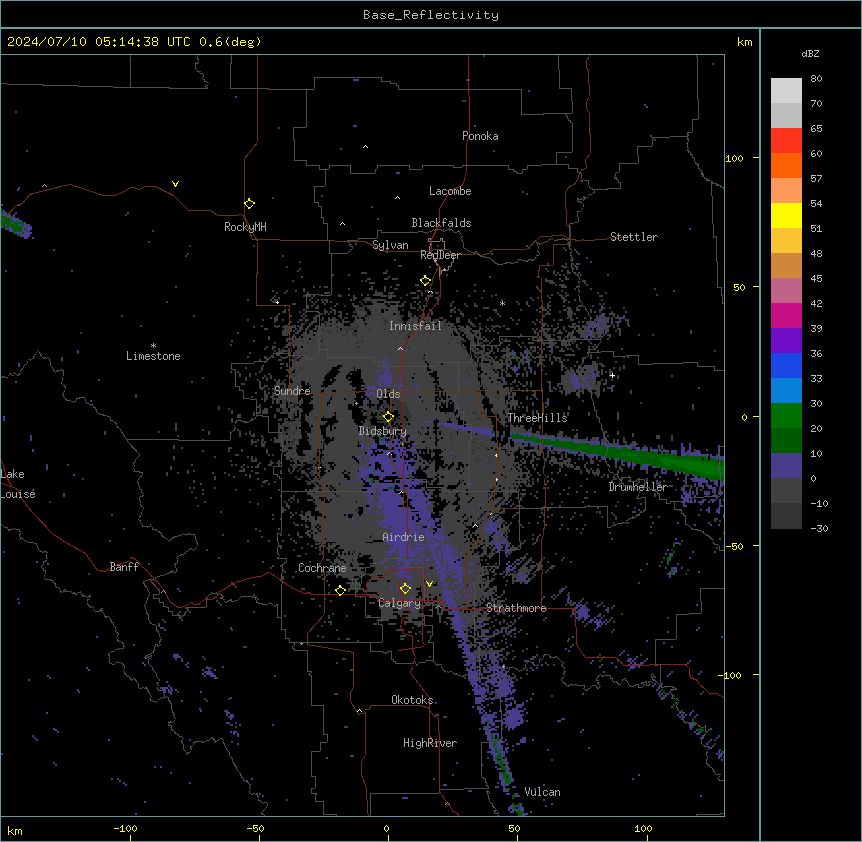Image resolution: width=862 pixels, height=842 pixels.
Task: Click the Stettler city label
Action: (x=634, y=237)
